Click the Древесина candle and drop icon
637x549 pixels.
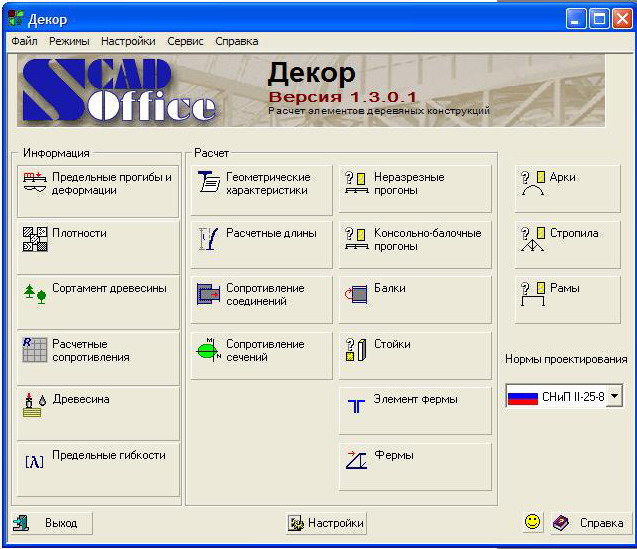[x=35, y=405]
